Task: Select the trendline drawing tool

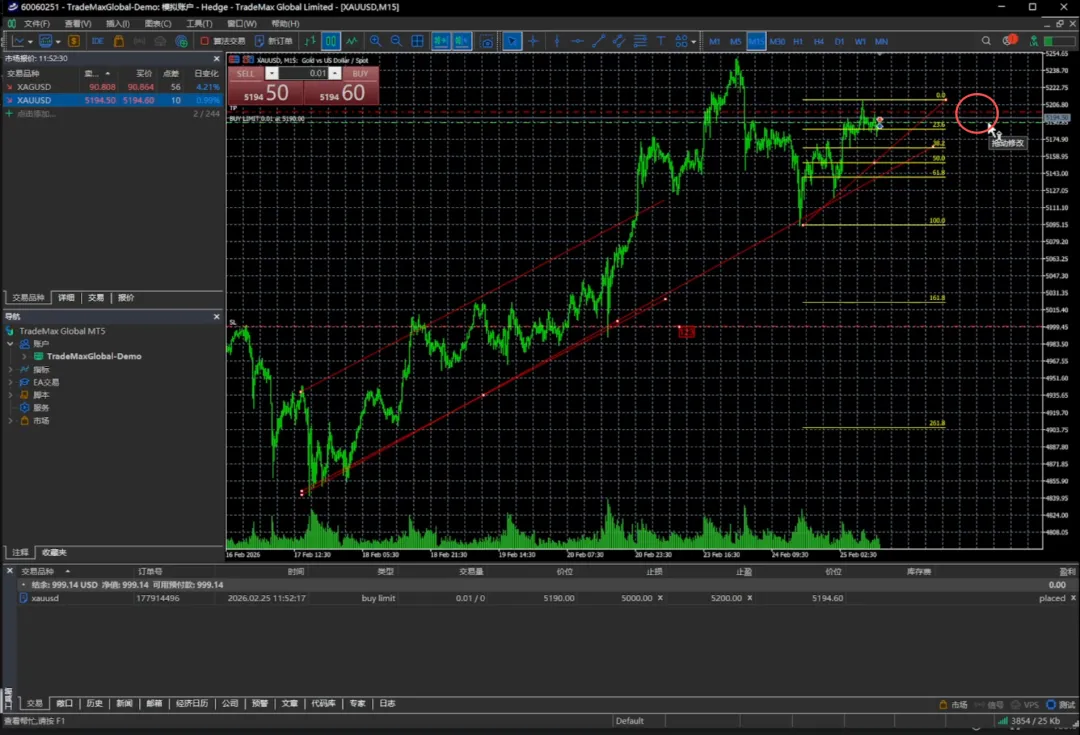Action: click(x=598, y=41)
